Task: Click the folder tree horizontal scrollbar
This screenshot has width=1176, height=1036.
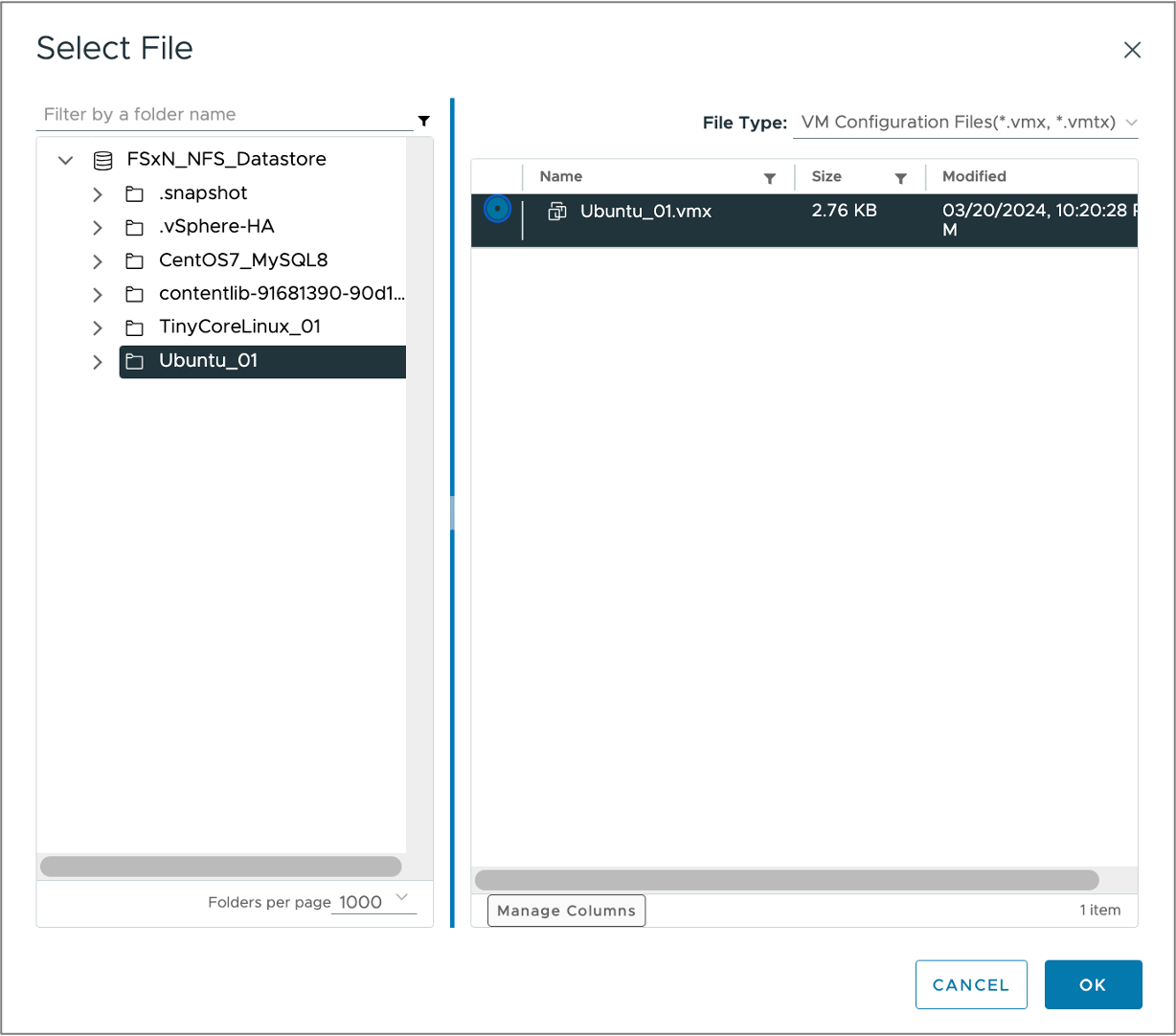Action: click(221, 867)
